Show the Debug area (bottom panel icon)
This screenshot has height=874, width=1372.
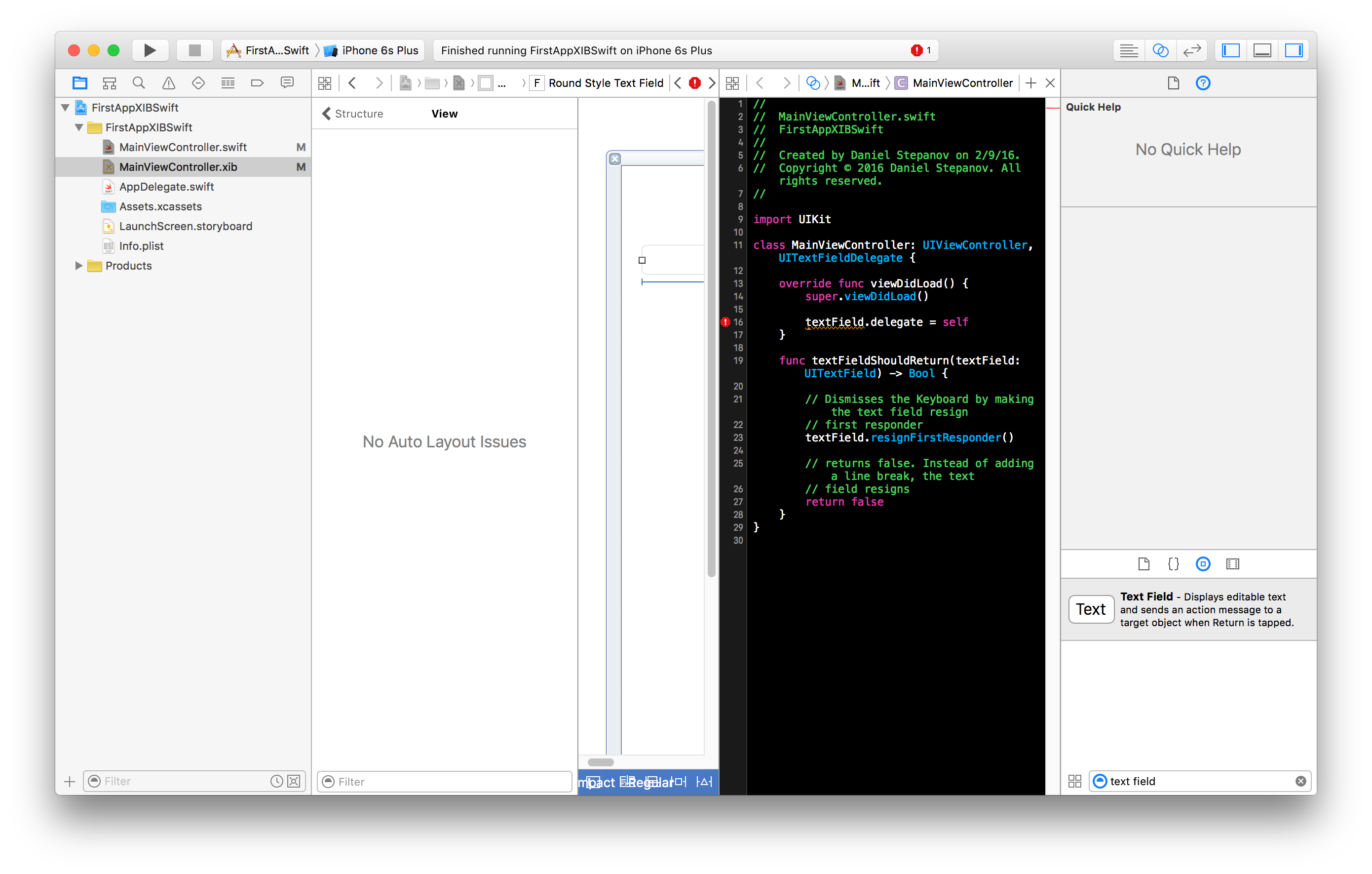click(1261, 50)
